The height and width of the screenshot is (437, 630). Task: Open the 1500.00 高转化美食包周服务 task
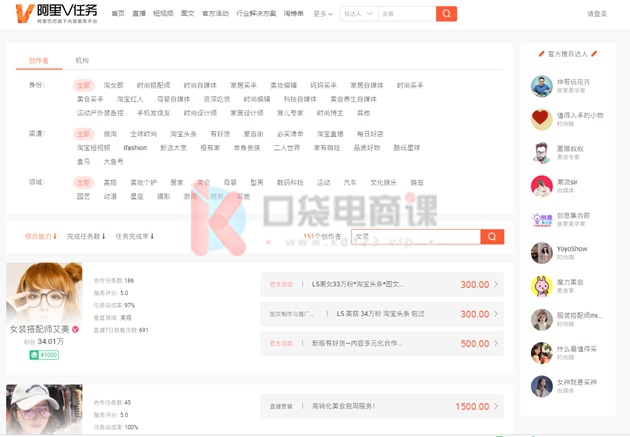(382, 406)
